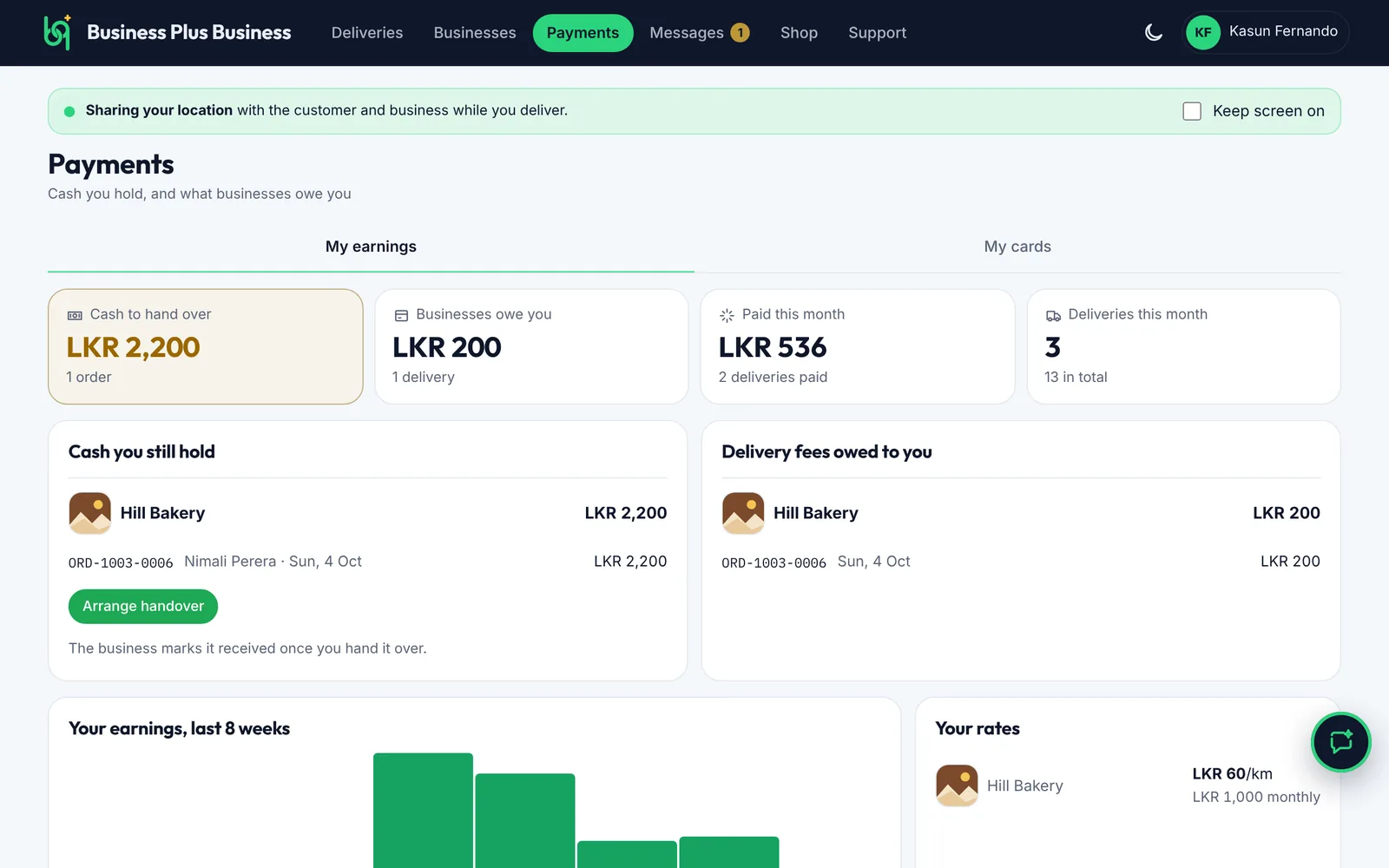Toggle dark mode with the moon icon

pyautogui.click(x=1154, y=33)
